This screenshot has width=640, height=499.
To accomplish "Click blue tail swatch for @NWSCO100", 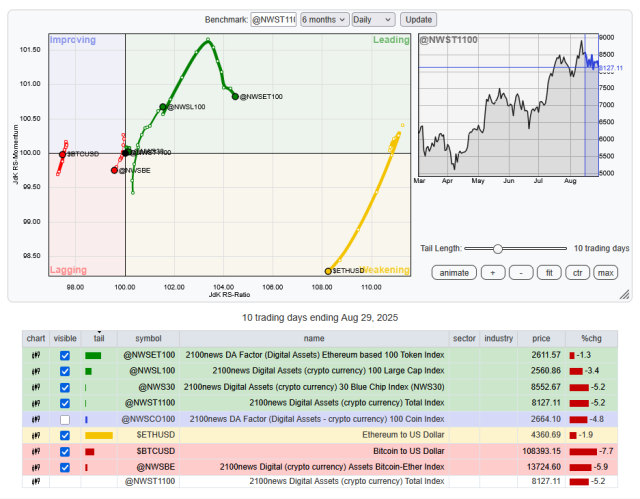I will coord(87,419).
